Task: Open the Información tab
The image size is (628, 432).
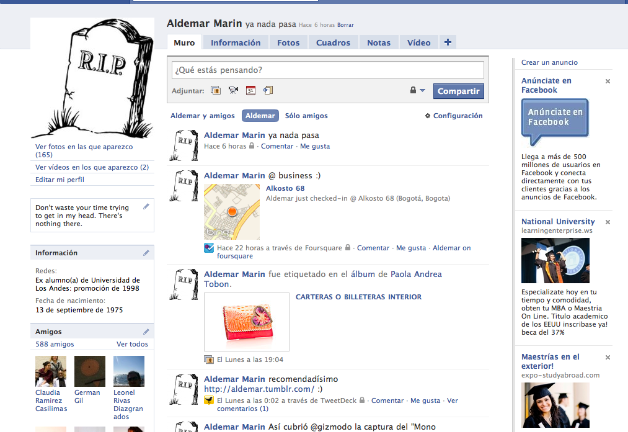Action: (235, 43)
